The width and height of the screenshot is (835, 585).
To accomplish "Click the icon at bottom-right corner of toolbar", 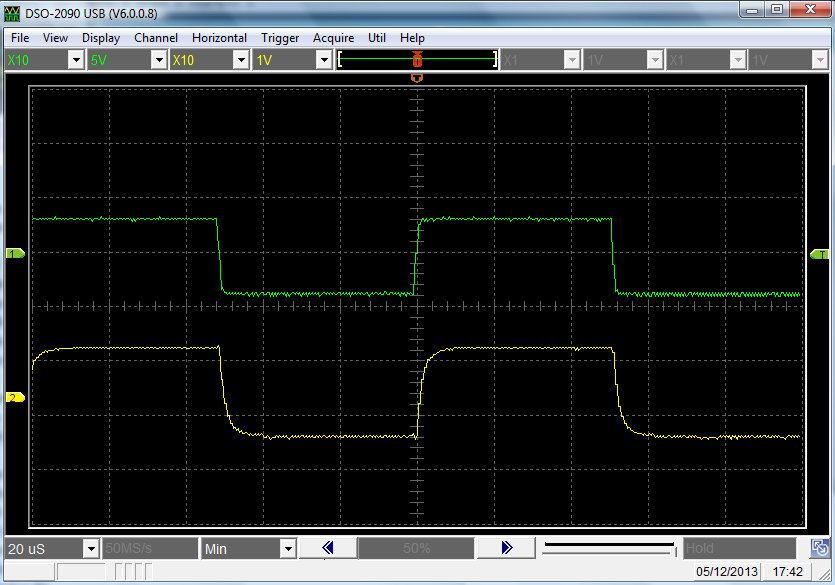I will pyautogui.click(x=818, y=548).
